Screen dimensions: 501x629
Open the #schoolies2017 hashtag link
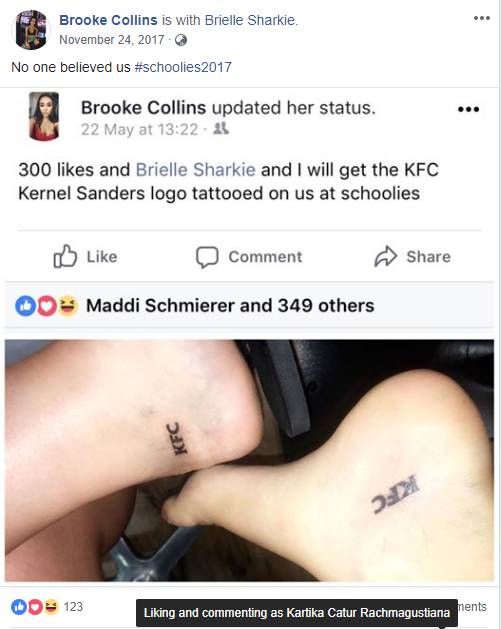coord(183,67)
